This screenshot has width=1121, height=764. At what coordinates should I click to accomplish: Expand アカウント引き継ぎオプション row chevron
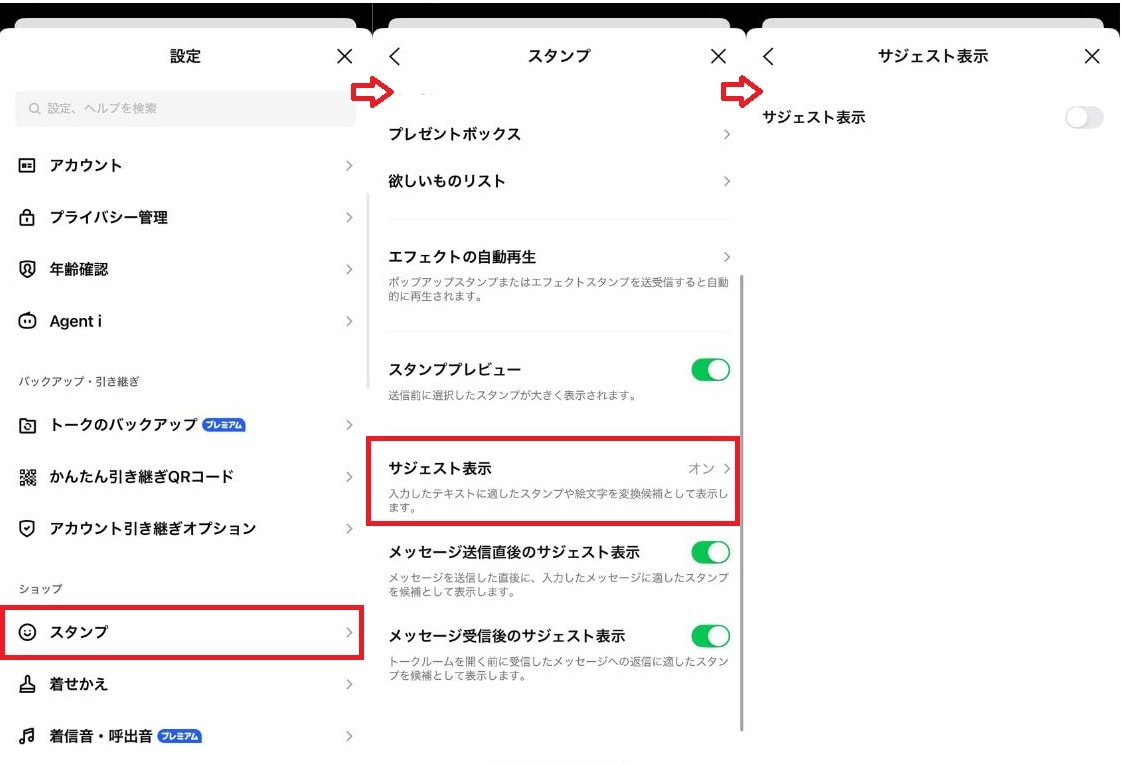click(349, 529)
